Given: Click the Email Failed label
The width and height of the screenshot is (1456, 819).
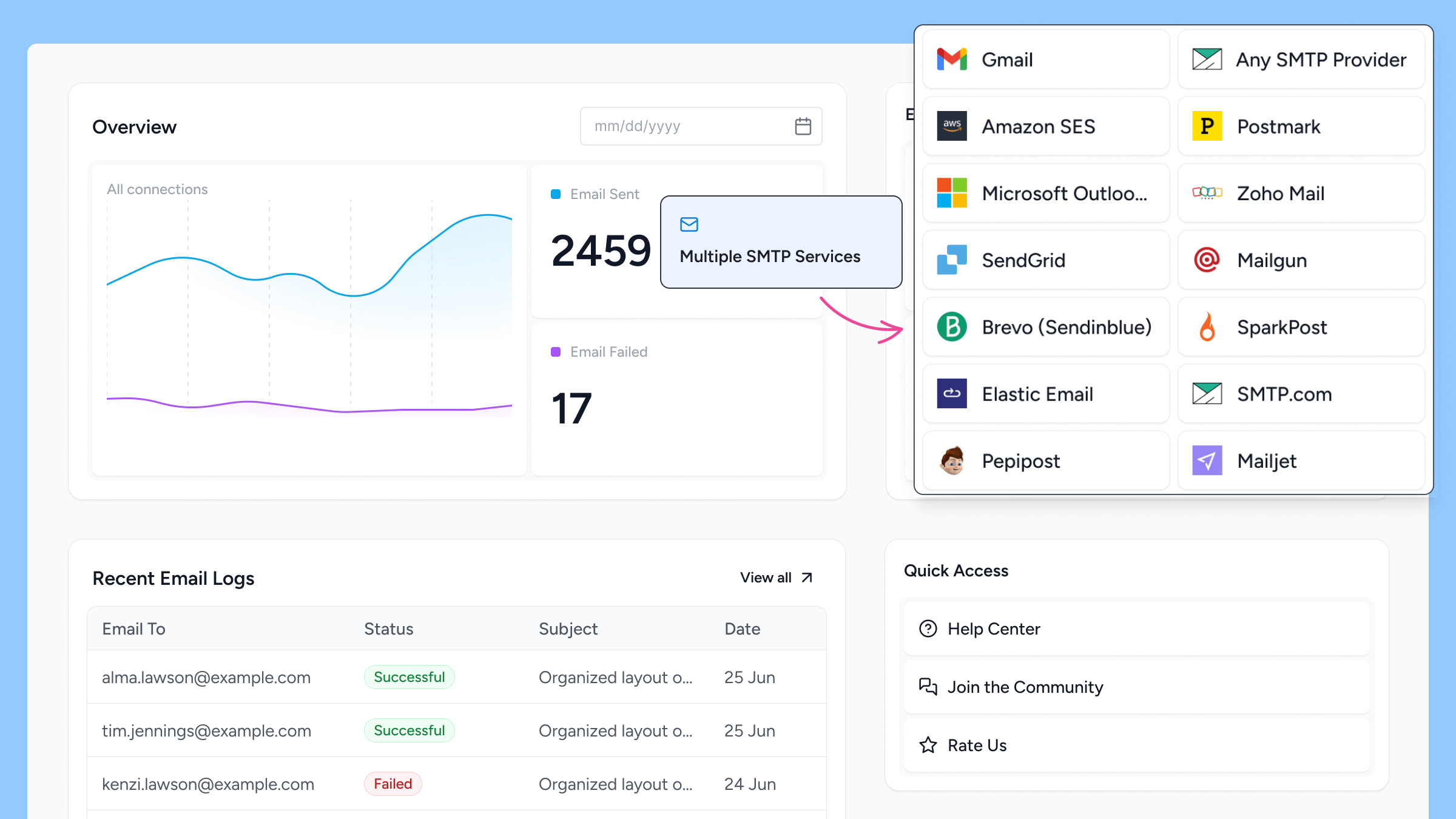Looking at the screenshot, I should tap(608, 352).
